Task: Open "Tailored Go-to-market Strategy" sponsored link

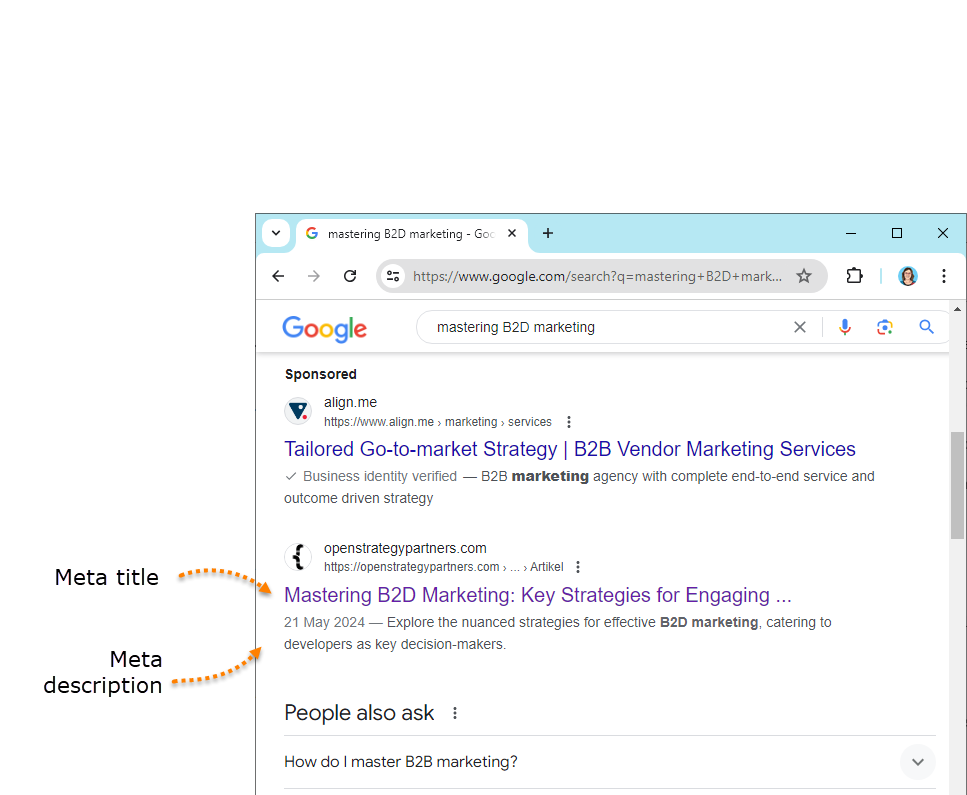Action: coord(569,449)
